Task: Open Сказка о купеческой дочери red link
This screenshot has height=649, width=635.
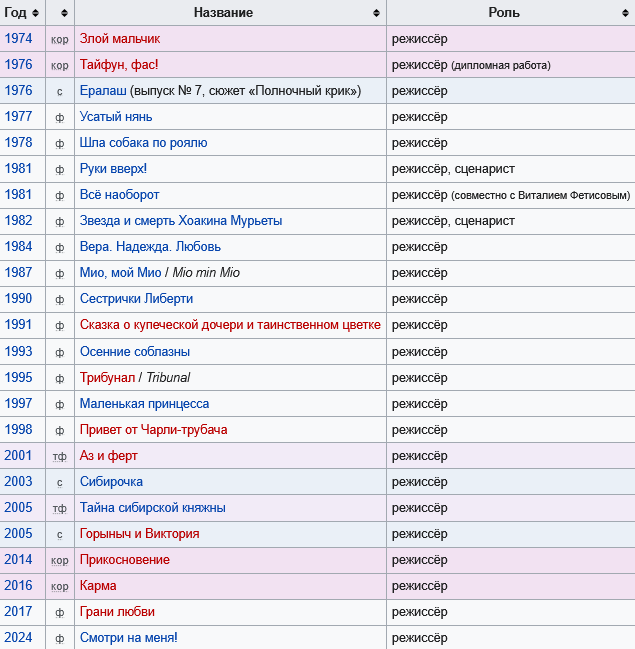Action: point(230,325)
